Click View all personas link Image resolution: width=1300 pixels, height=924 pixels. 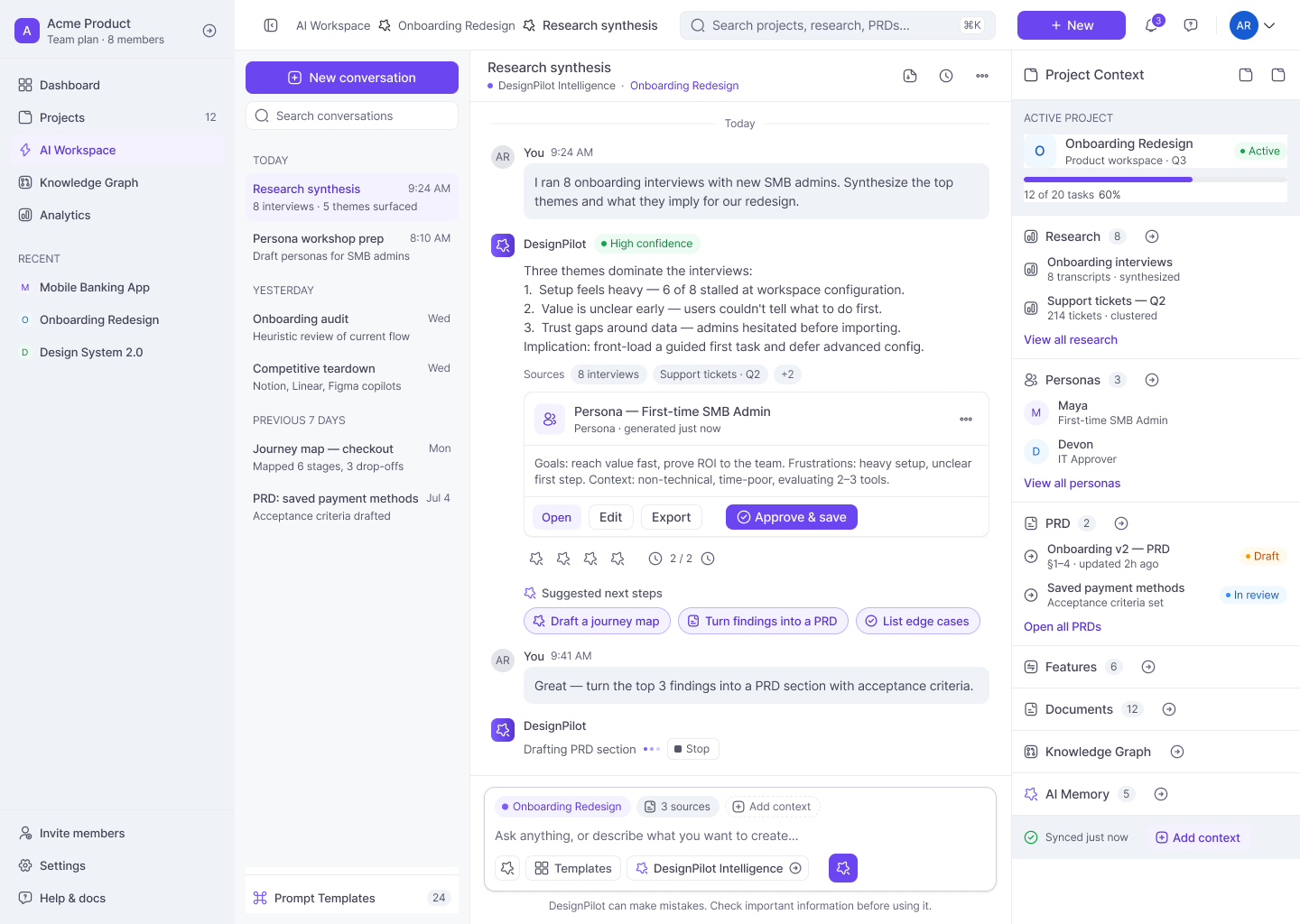click(x=1072, y=483)
